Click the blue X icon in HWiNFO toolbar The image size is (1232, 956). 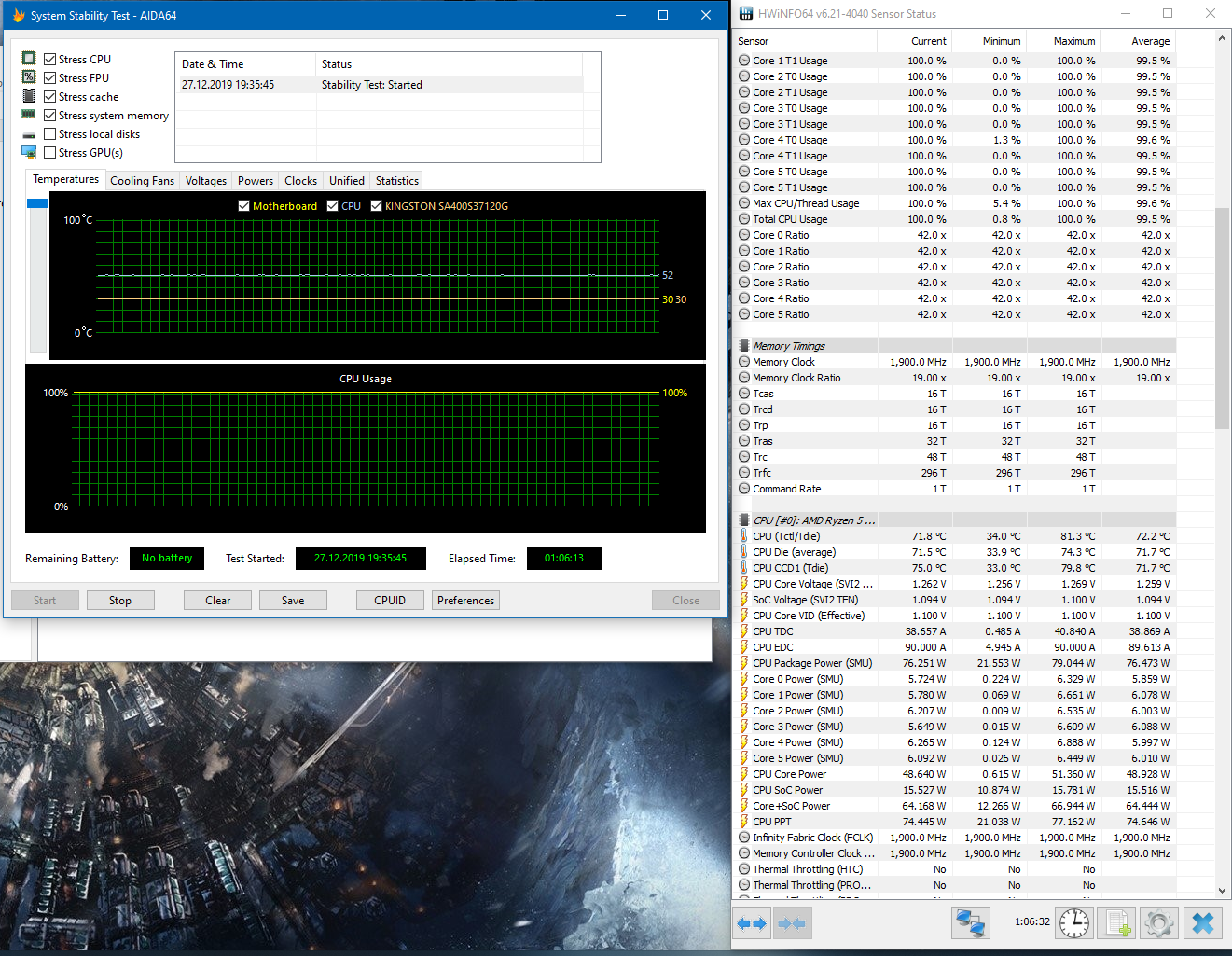pyautogui.click(x=1203, y=923)
